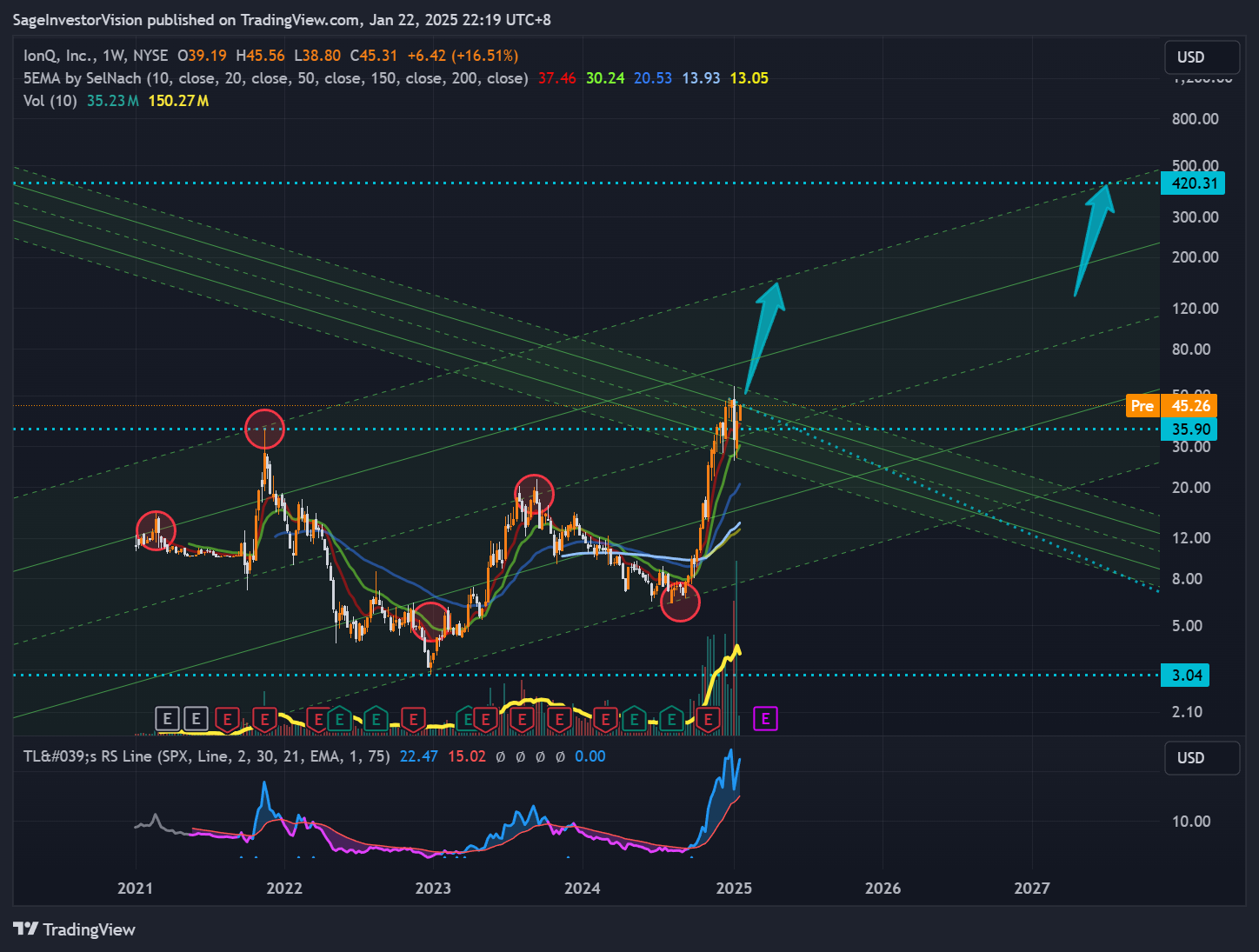This screenshot has height=952, width=1259.
Task: Click the 420.31 price label on the axis
Action: click(1193, 183)
